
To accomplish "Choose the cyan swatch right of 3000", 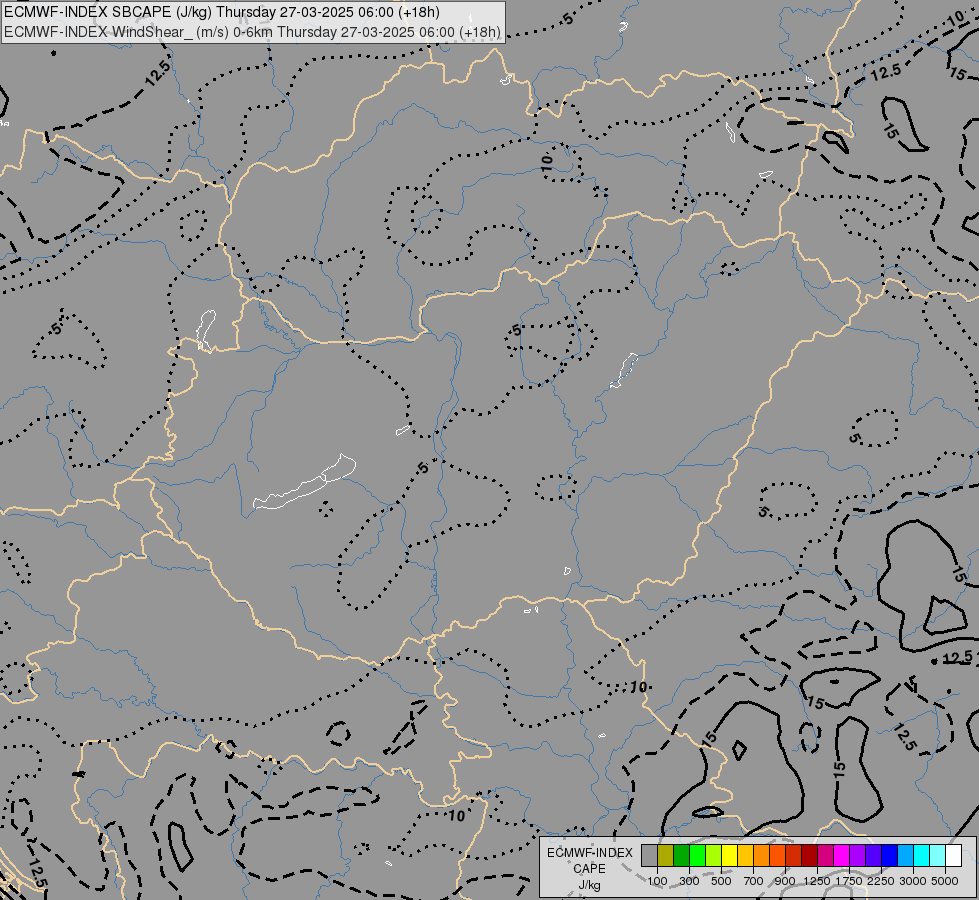I will coord(922,856).
